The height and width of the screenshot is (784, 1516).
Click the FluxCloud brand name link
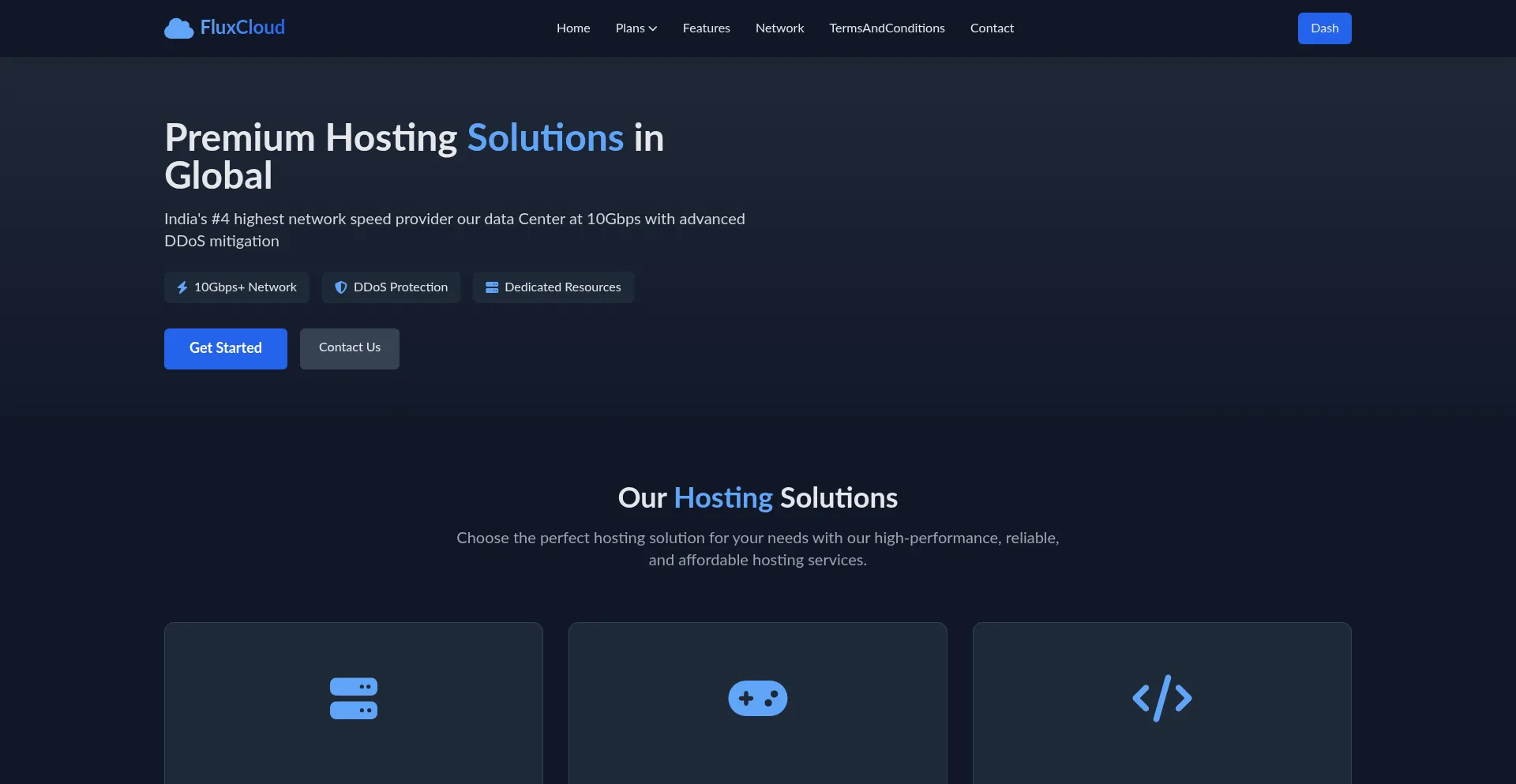click(242, 28)
